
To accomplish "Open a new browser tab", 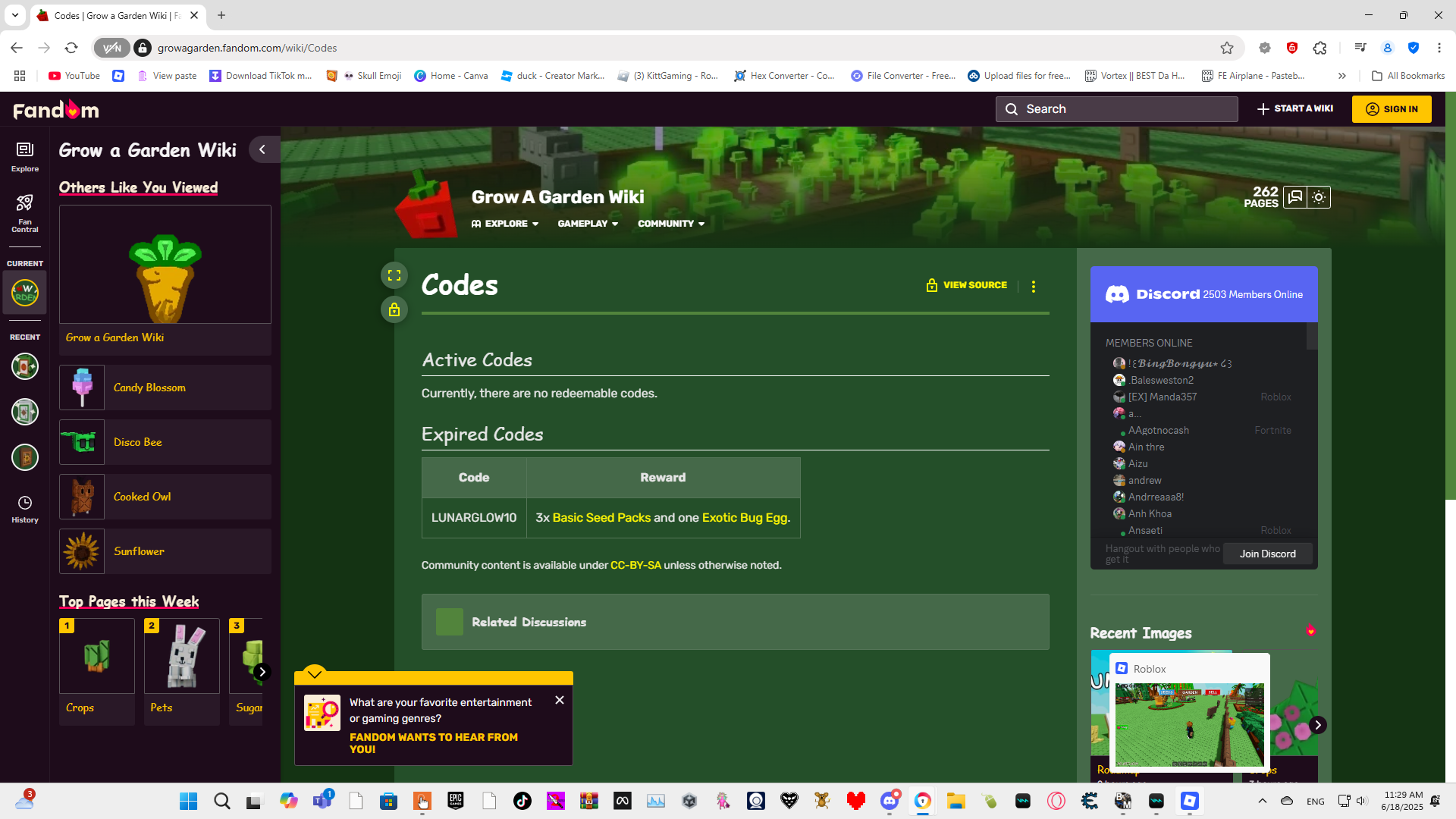I will pos(221,15).
